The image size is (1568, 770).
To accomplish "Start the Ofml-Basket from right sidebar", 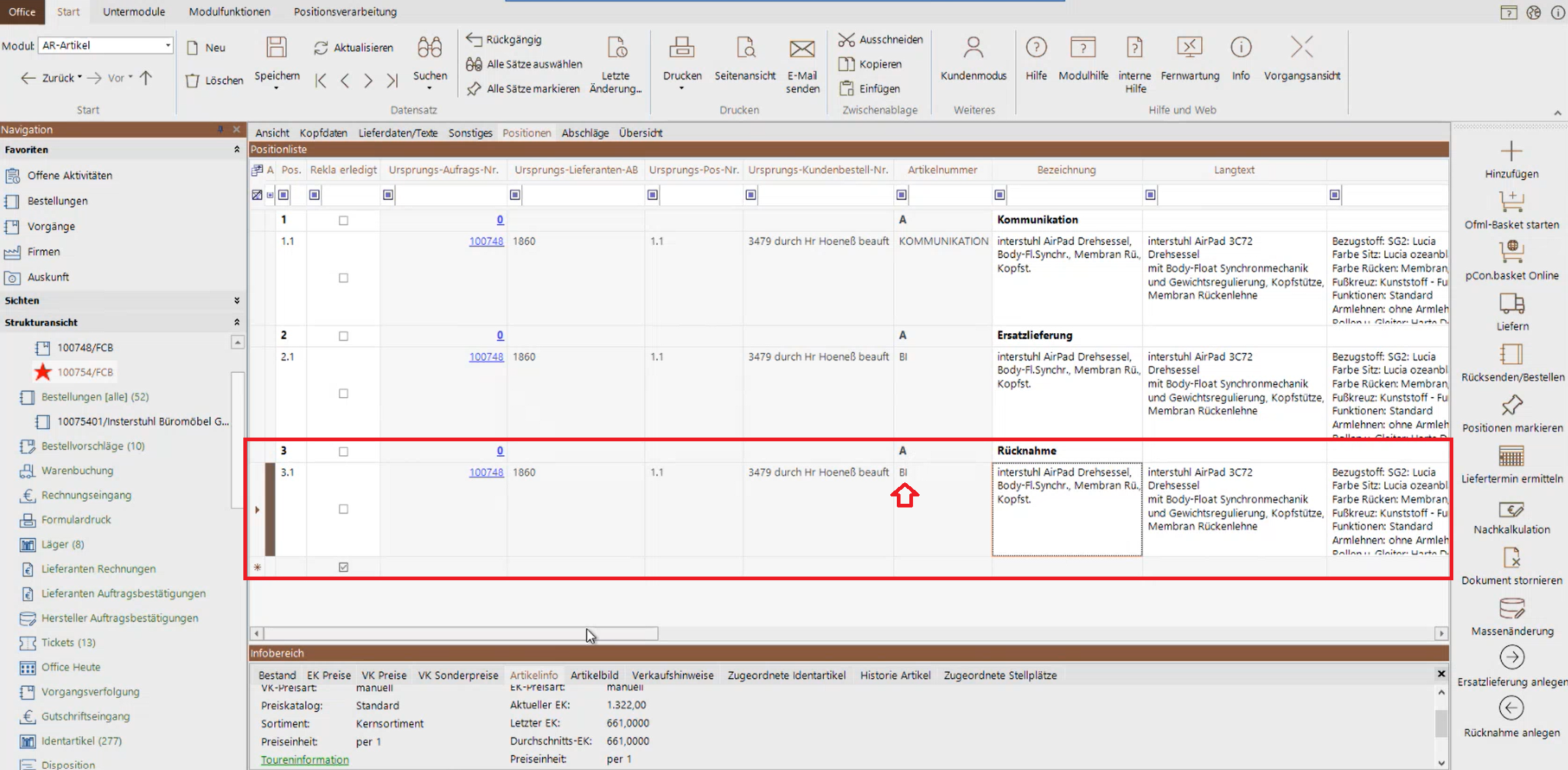I will pos(1511,202).
